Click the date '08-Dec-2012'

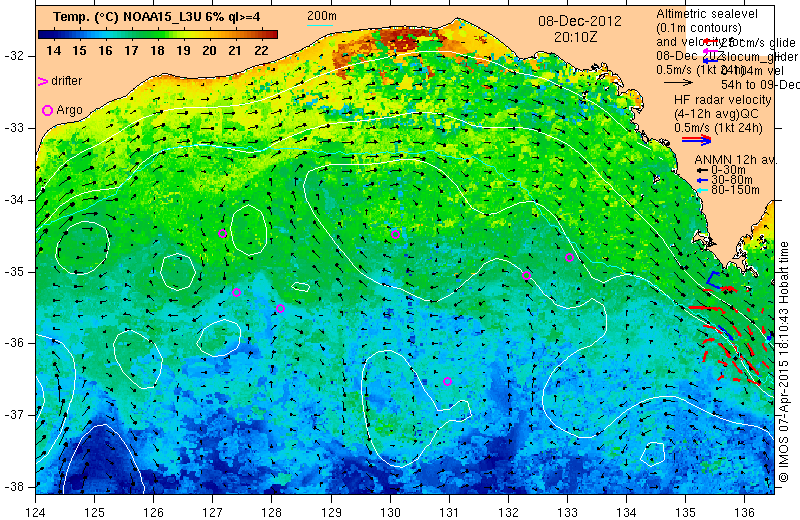point(580,21)
